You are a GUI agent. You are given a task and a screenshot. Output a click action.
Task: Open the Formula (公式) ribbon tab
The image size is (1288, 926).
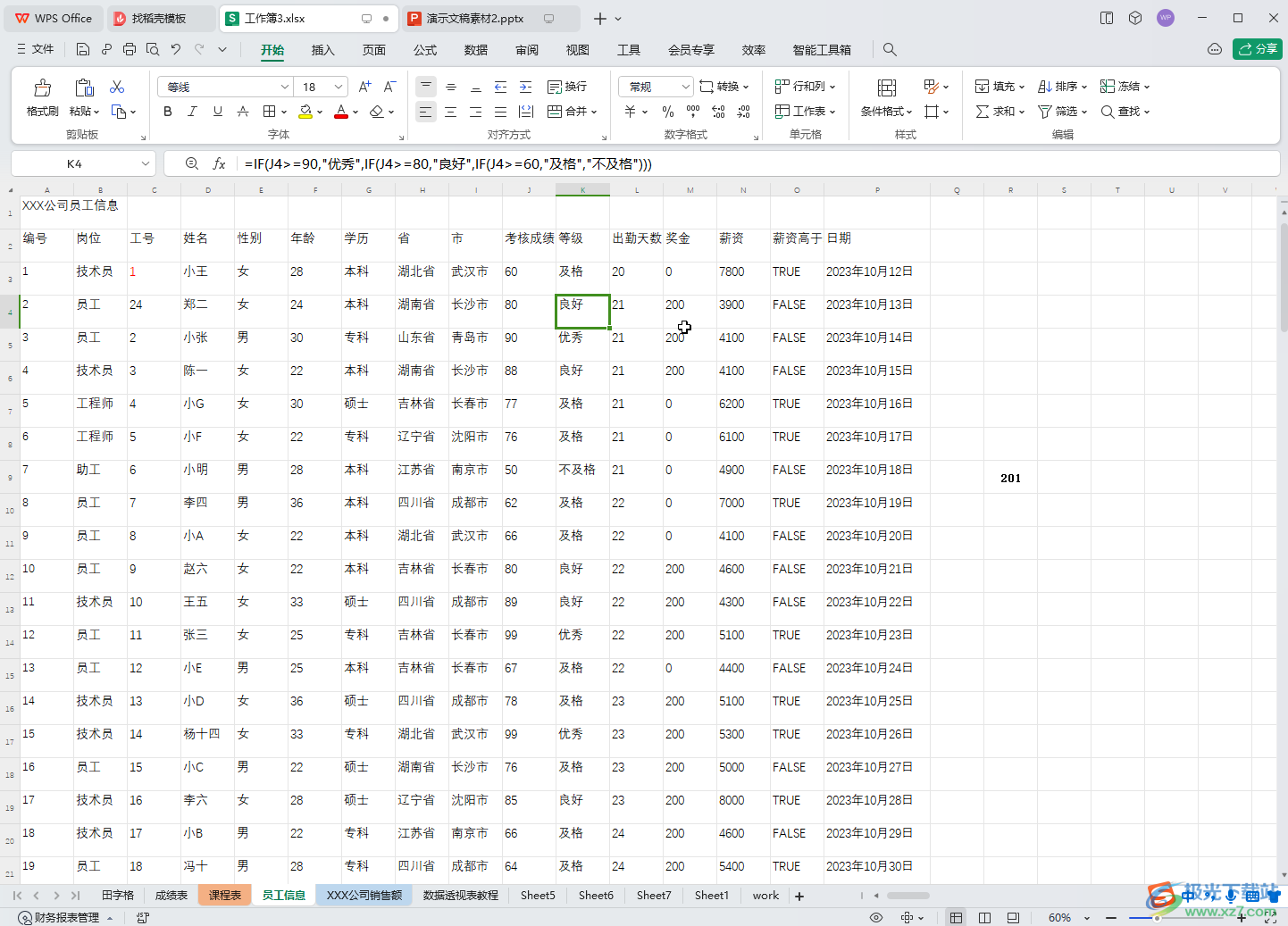(425, 50)
